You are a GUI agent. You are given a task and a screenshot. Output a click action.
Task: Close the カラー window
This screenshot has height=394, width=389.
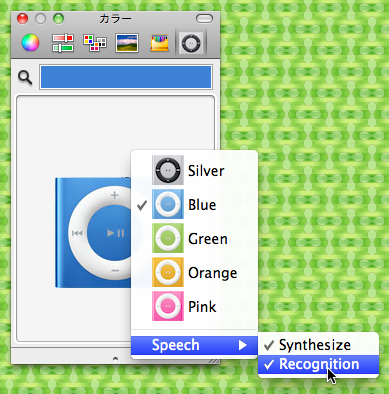(22, 19)
